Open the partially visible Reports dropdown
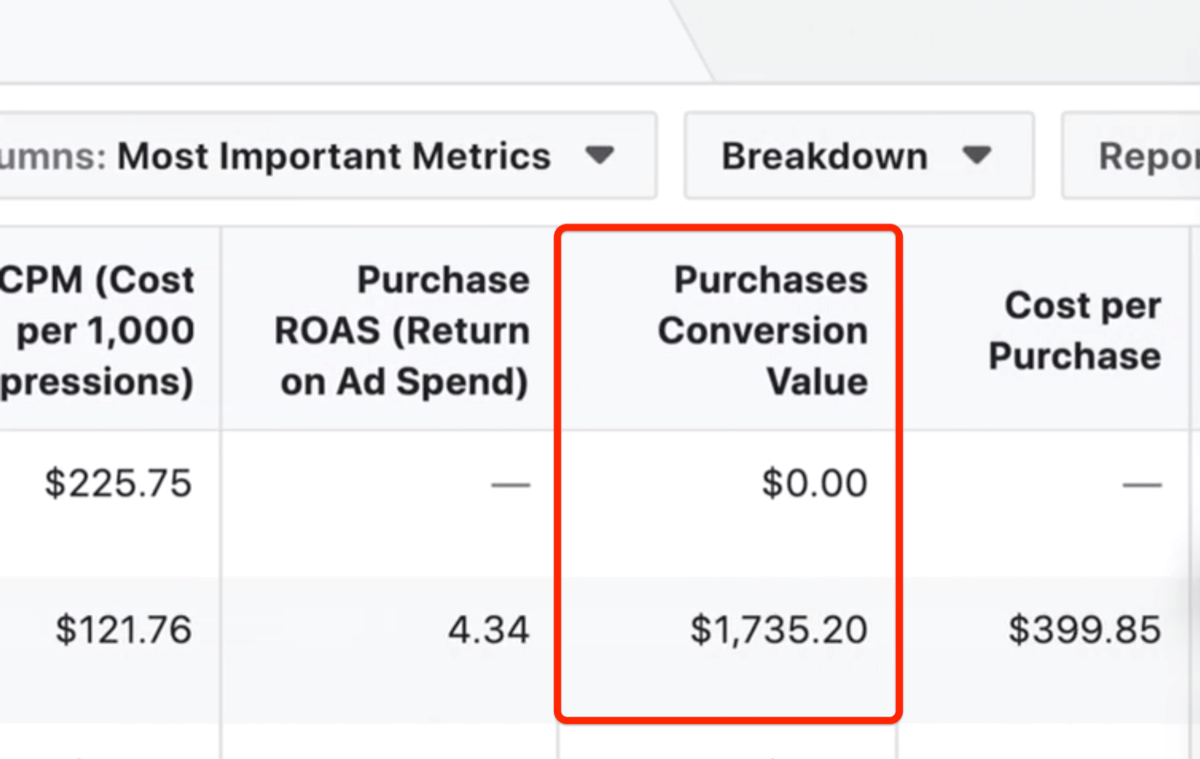The width and height of the screenshot is (1200, 759). (x=1140, y=157)
